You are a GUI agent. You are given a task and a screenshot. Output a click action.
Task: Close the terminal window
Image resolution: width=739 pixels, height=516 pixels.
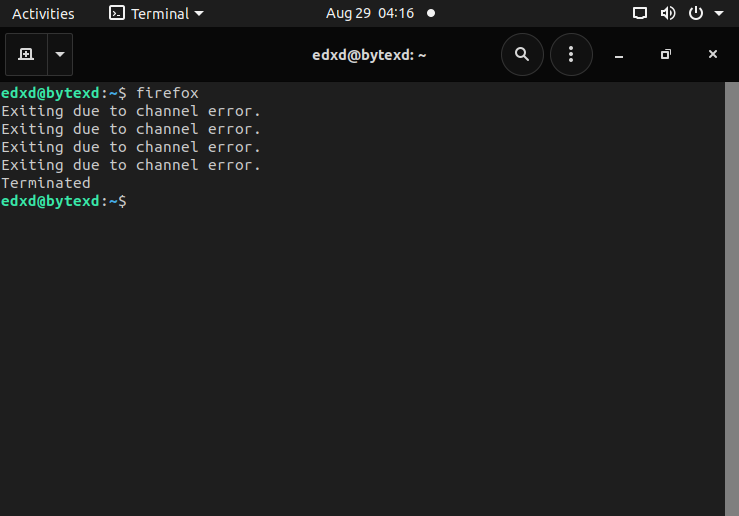point(712,55)
